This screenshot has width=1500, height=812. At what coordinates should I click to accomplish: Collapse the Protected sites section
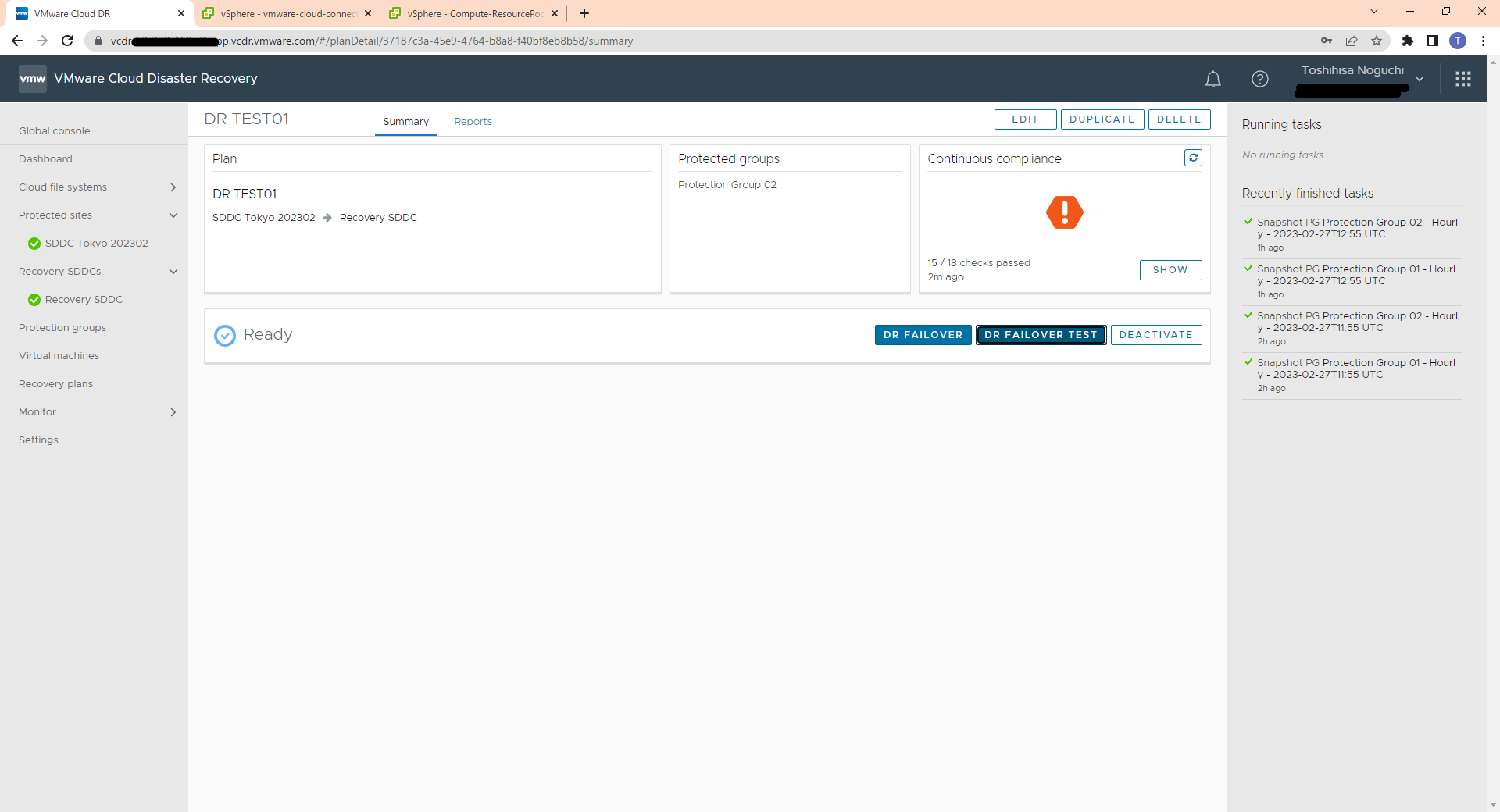[x=173, y=215]
